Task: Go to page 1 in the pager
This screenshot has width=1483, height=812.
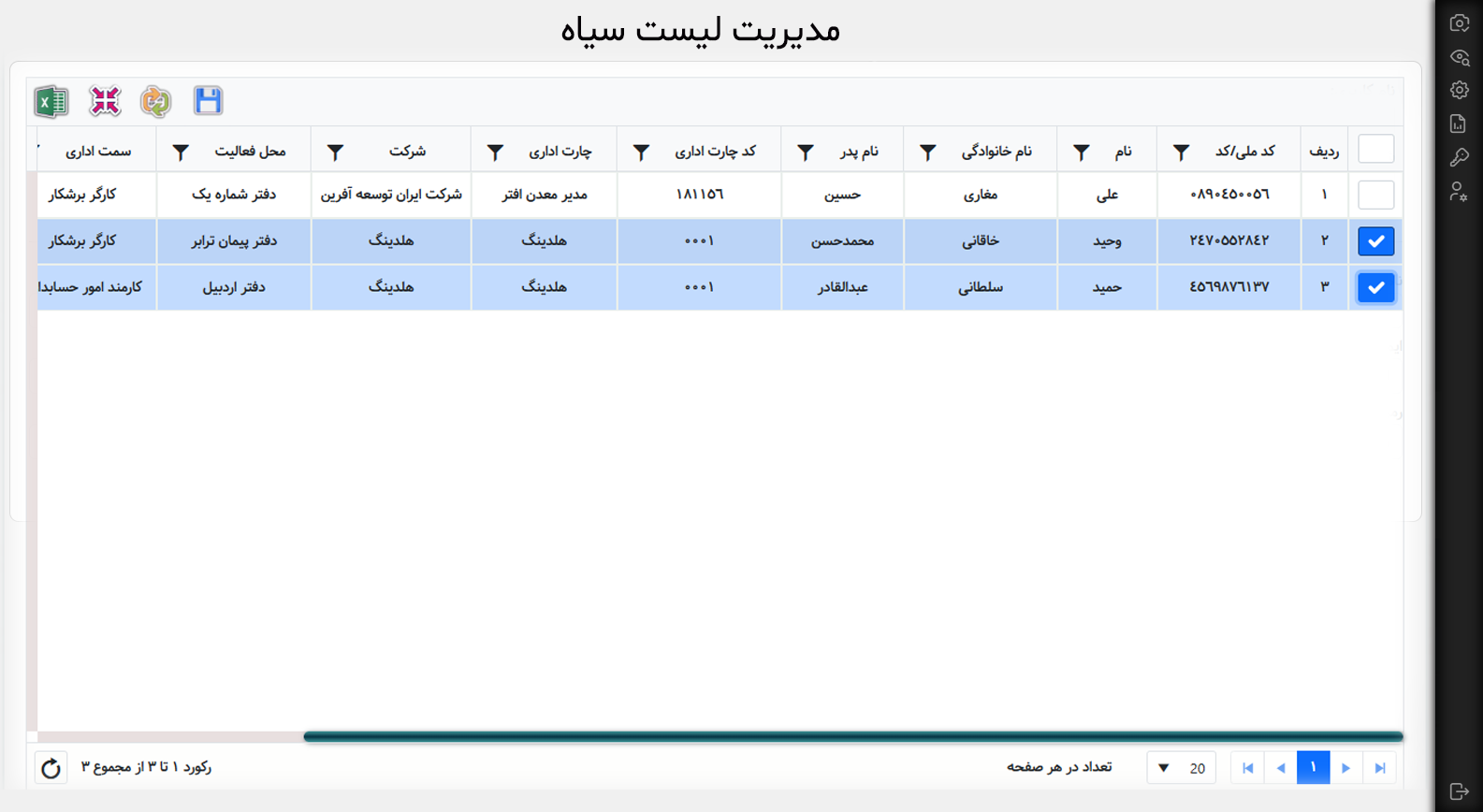Action: pos(1313,767)
